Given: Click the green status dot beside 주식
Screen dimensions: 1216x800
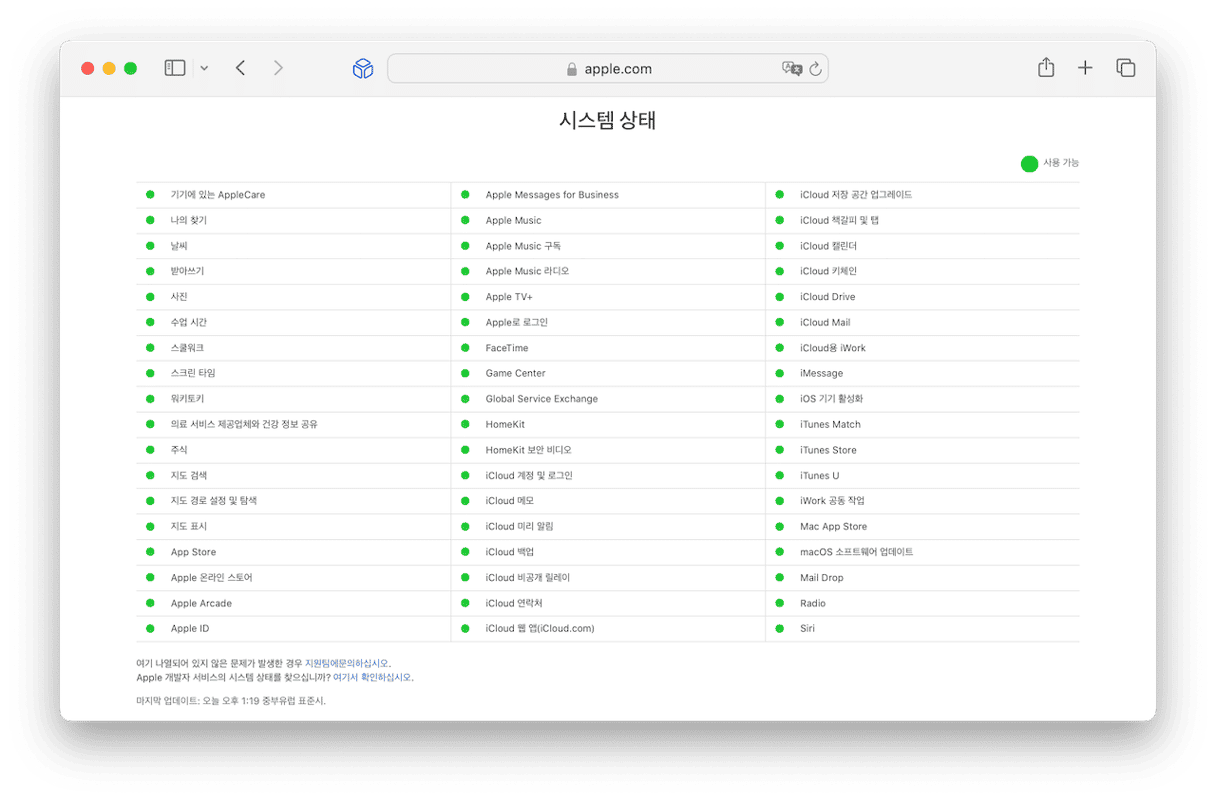Looking at the screenshot, I should 150,450.
